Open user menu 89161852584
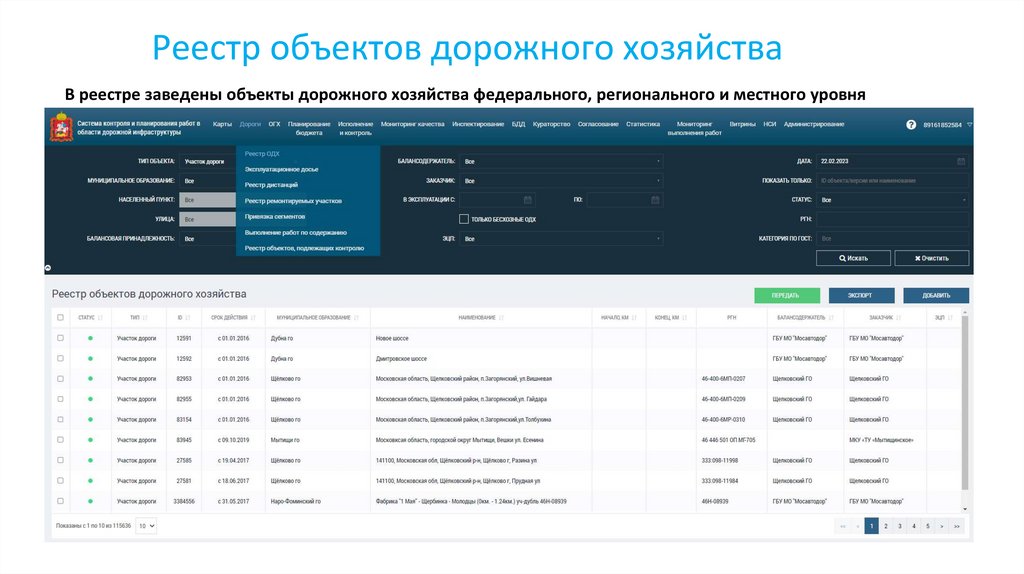The height and width of the screenshot is (574, 1024). (947, 125)
